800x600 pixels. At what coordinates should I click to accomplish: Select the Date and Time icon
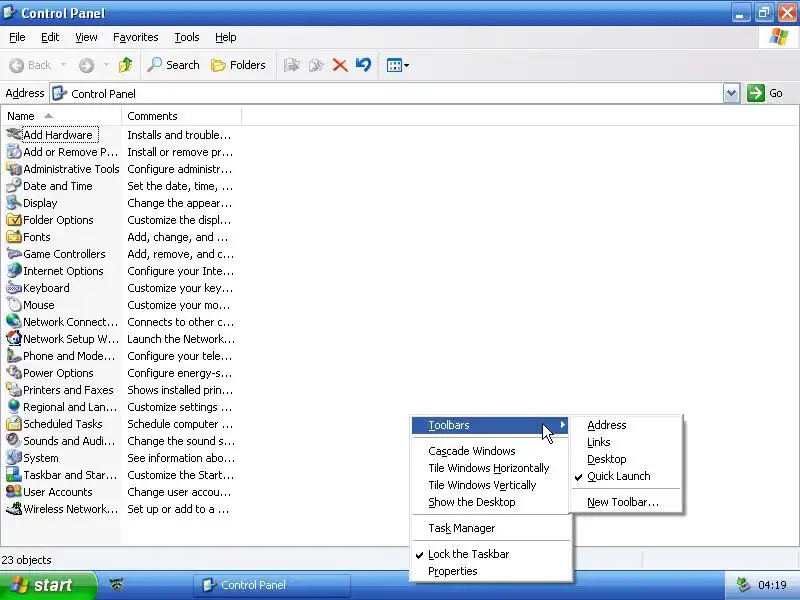point(14,186)
